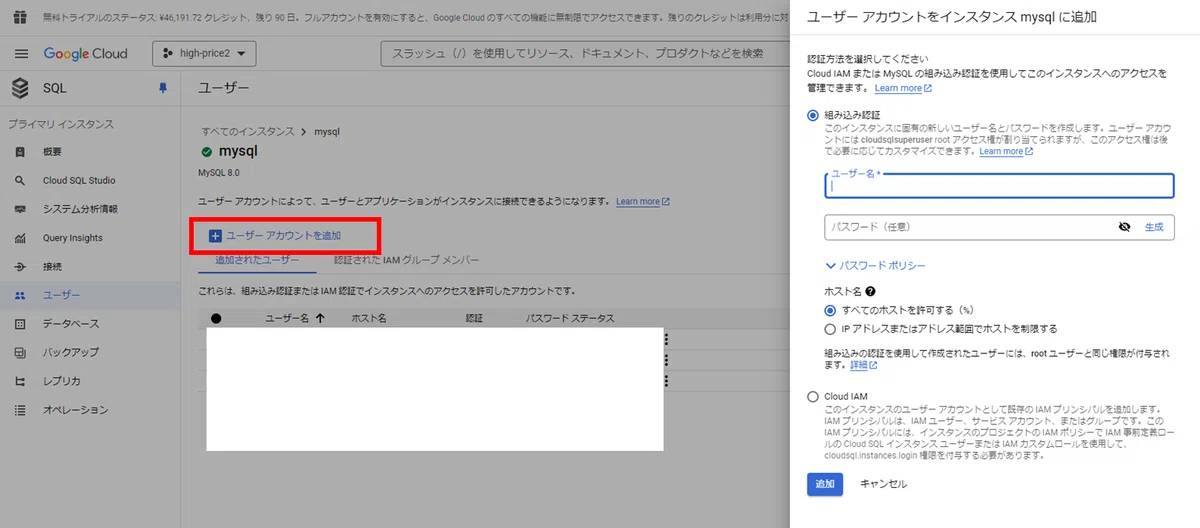Open Learn more link in 組み込み認証 description
Image resolution: width=1200 pixels, height=528 pixels.
point(1006,152)
